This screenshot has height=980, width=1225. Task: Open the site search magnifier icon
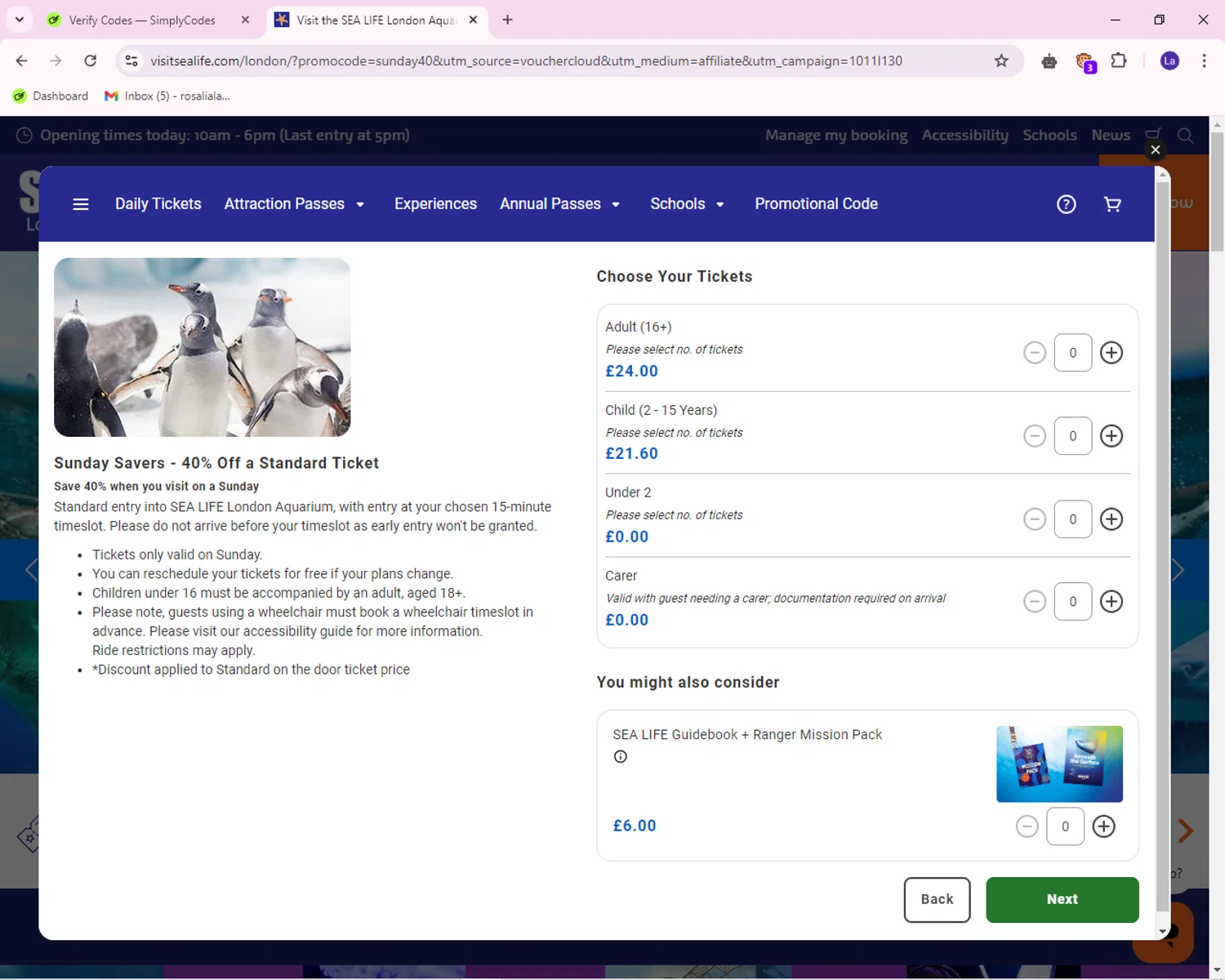(1185, 136)
